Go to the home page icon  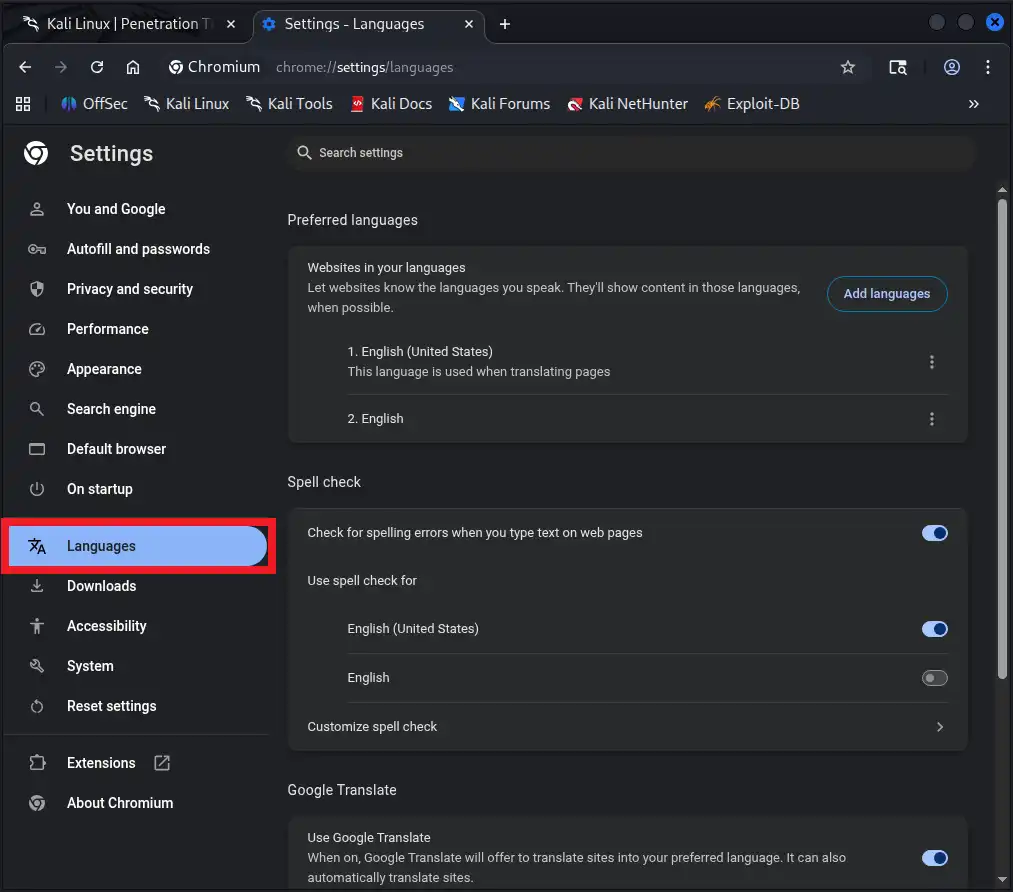point(133,67)
